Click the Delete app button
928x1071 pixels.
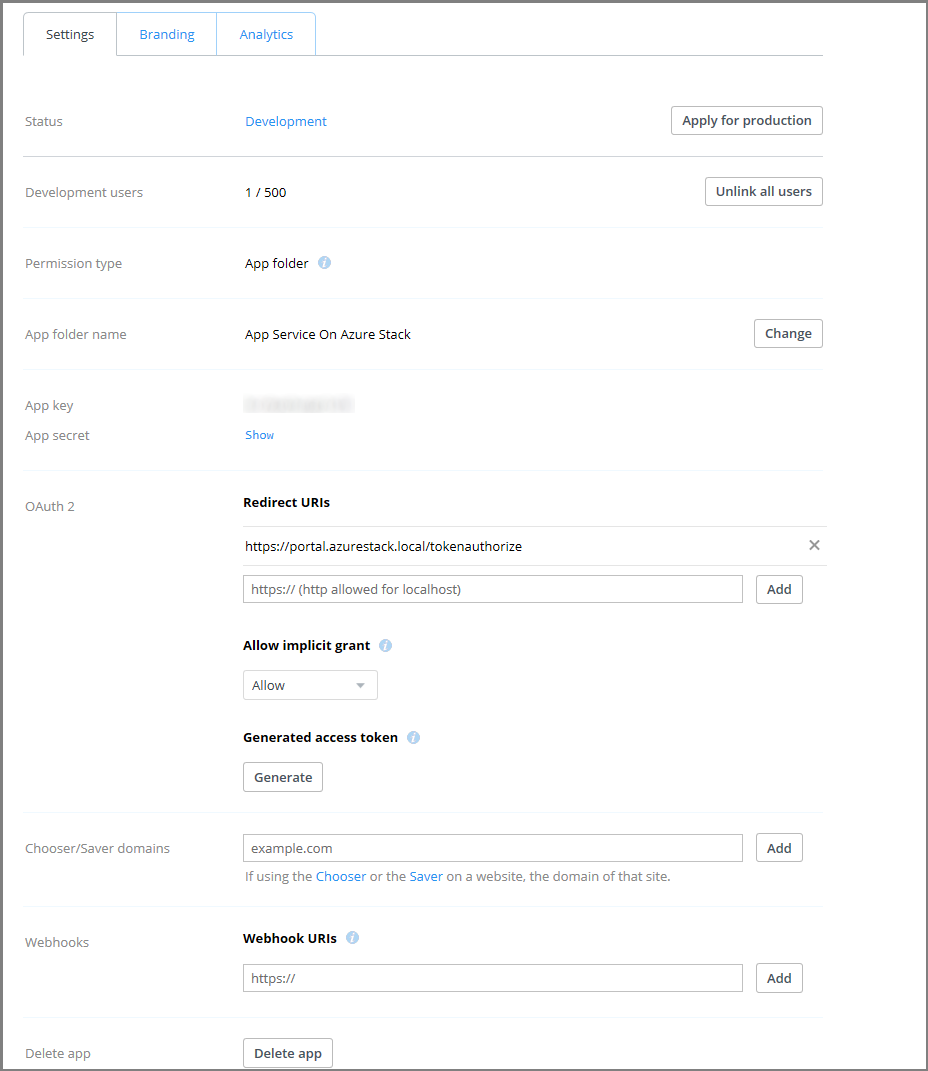click(x=287, y=1052)
